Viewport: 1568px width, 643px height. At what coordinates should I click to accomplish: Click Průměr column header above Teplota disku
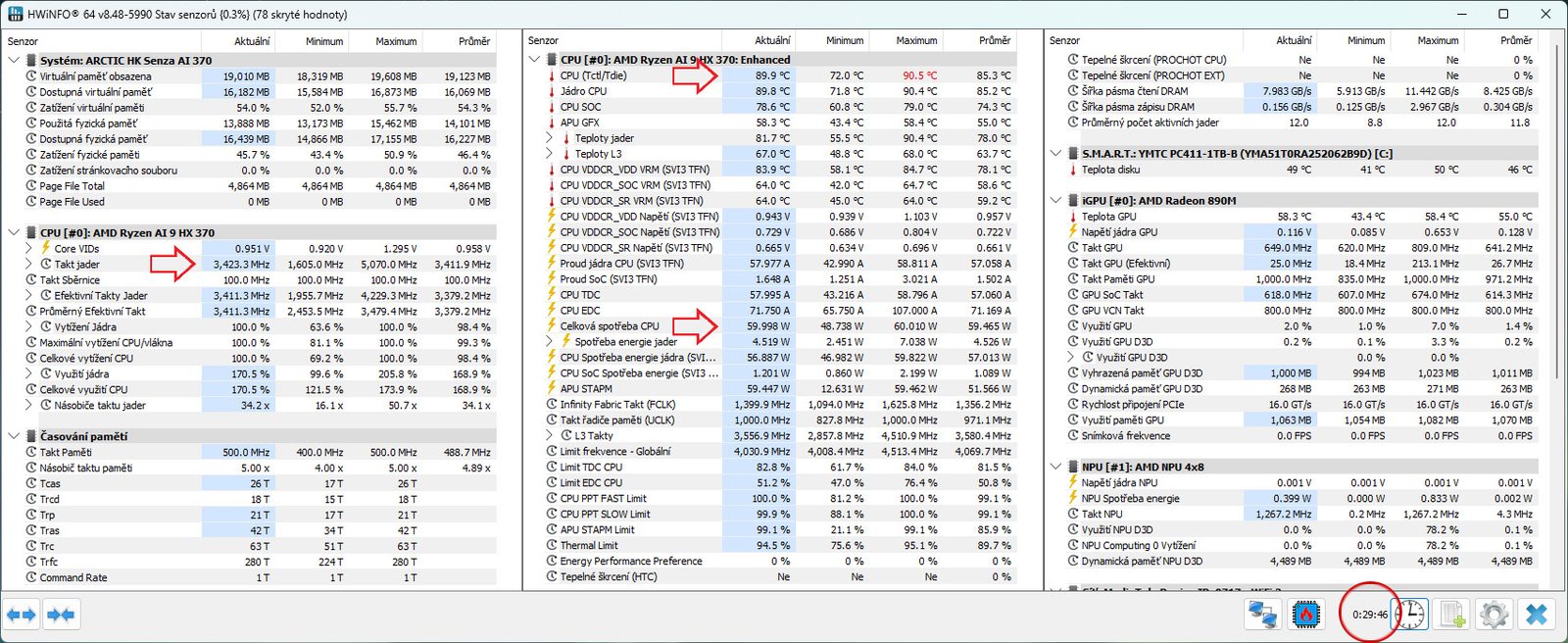pos(1502,40)
